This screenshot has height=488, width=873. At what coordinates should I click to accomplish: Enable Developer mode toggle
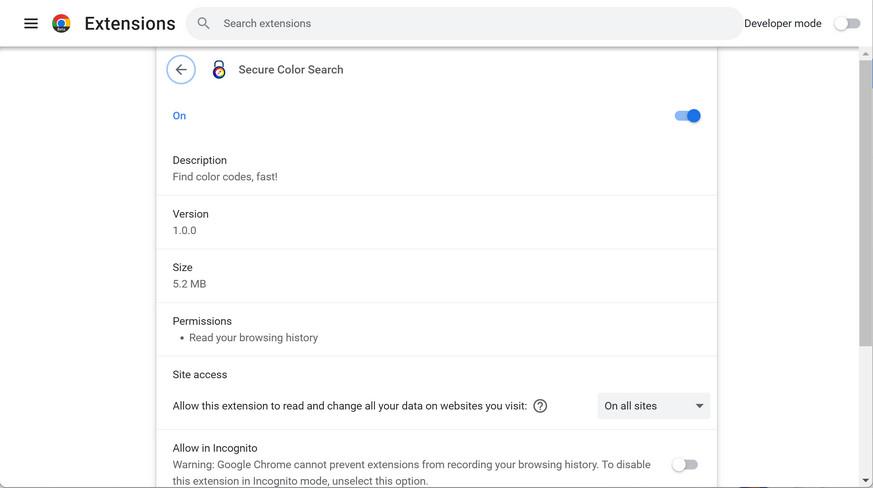coord(847,23)
